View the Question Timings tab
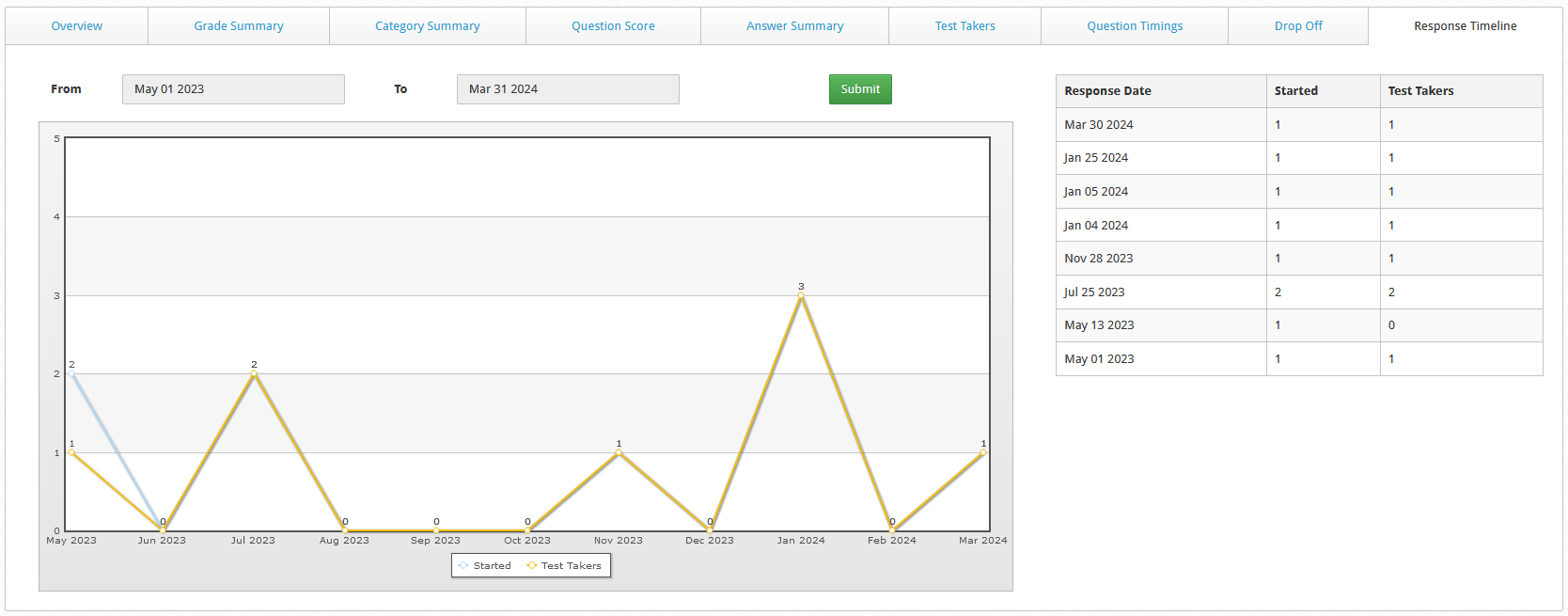Image resolution: width=1568 pixels, height=616 pixels. 1135,26
